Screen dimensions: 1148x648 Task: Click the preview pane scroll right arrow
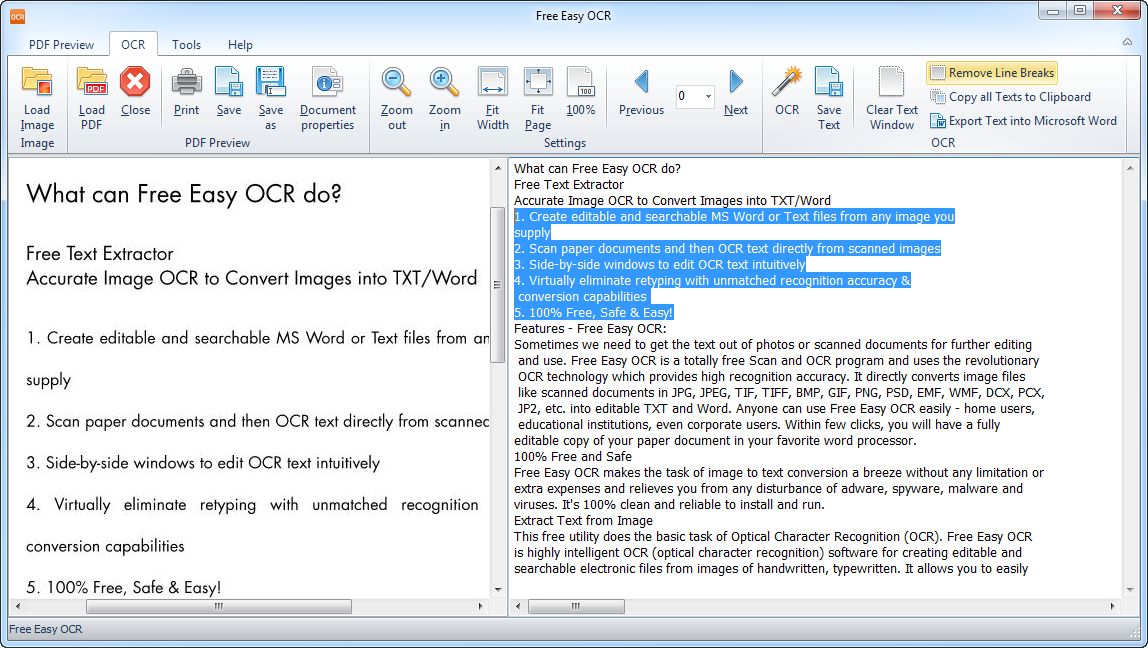[x=481, y=606]
